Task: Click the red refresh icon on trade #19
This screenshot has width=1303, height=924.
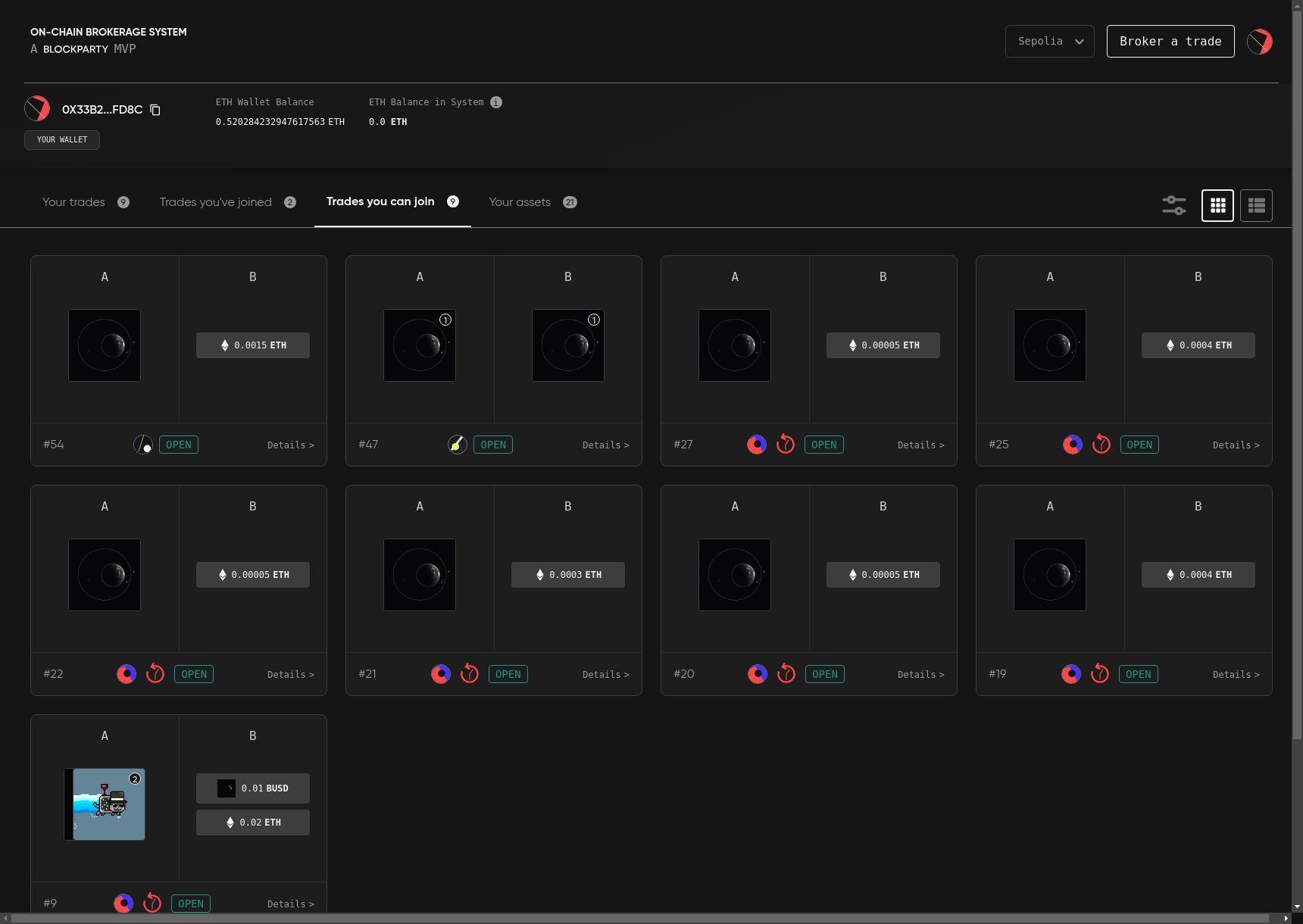Action: [x=1099, y=674]
